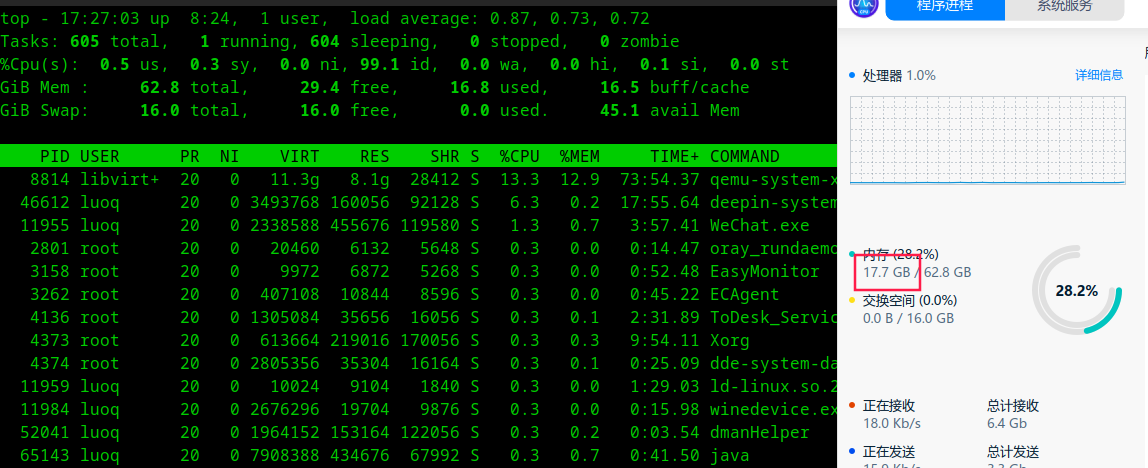Click the PID column header in top
The width and height of the screenshot is (1148, 468).
[x=55, y=156]
